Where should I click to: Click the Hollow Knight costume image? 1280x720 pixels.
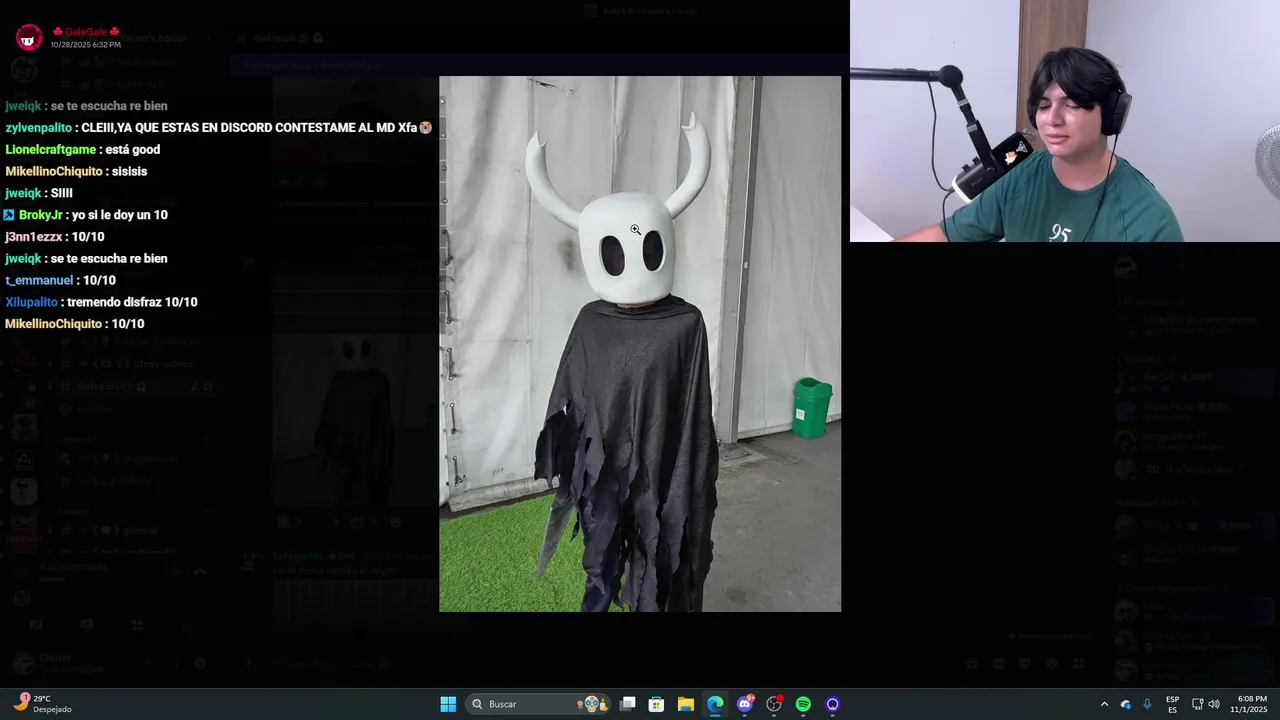click(640, 344)
